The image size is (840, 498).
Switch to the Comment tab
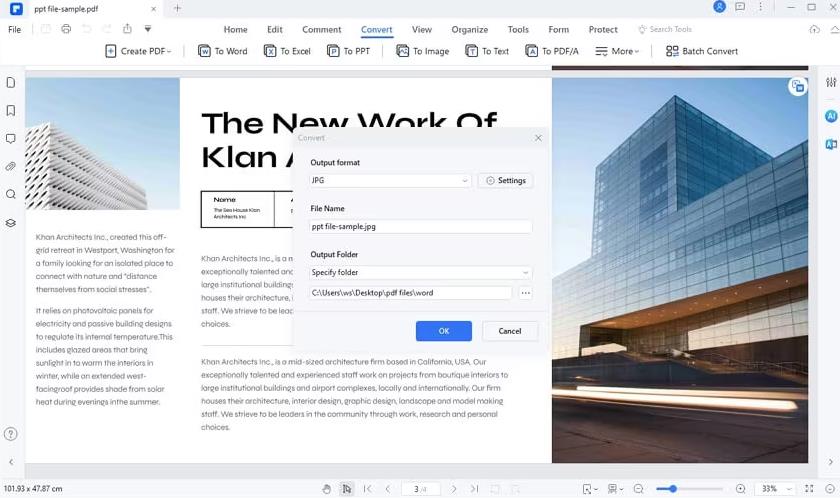321,29
